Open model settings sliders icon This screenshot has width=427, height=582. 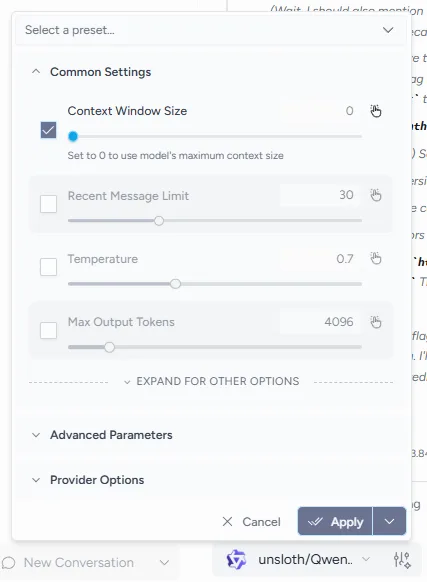coord(402,560)
